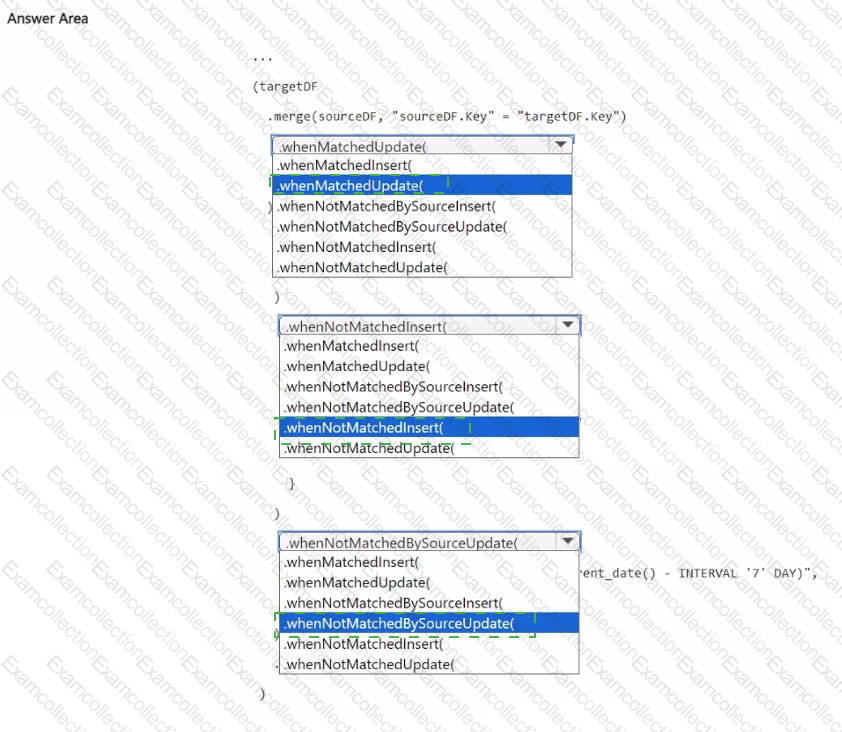Viewport: 842px width, 732px height.
Task: Select .whenMatchedInsert( in first dropdown list
Action: 422,165
